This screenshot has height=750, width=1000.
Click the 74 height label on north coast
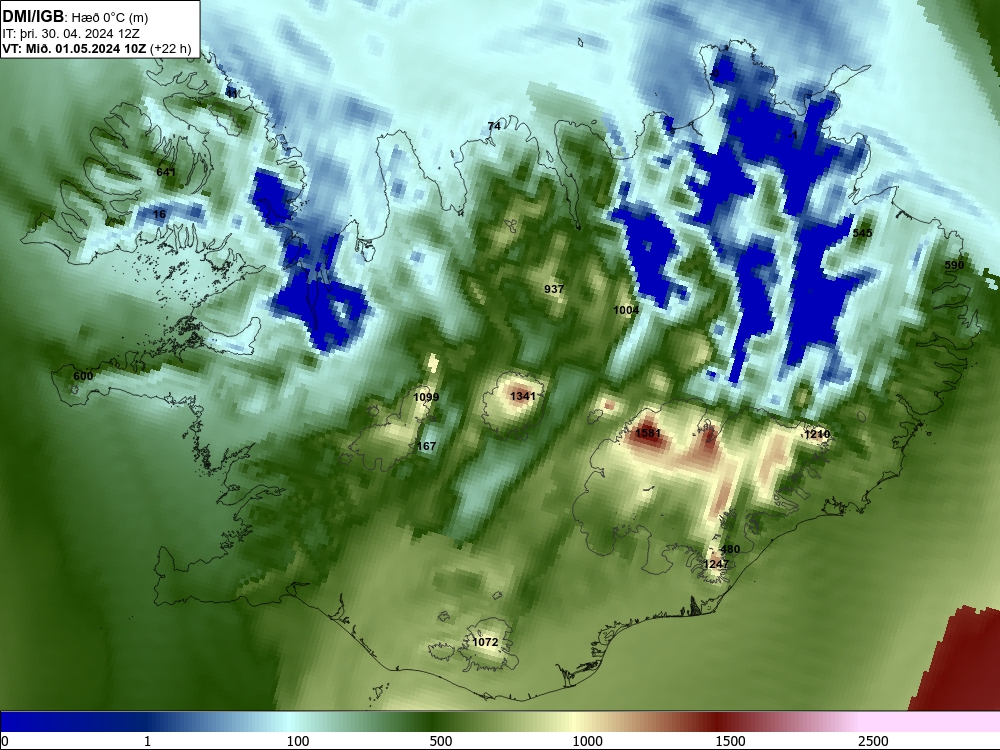[494, 127]
